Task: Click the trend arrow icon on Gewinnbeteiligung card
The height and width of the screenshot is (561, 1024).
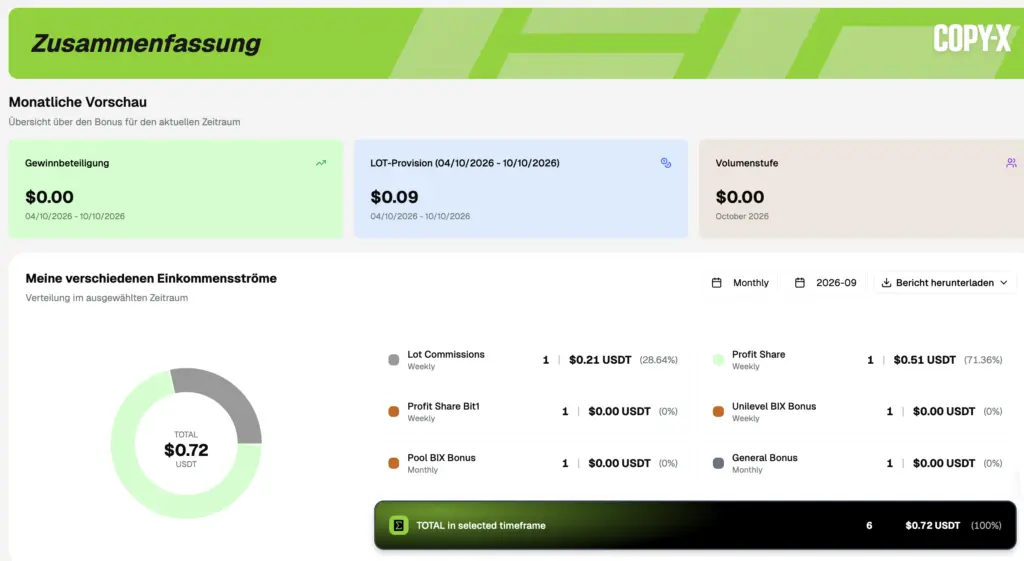Action: point(321,163)
